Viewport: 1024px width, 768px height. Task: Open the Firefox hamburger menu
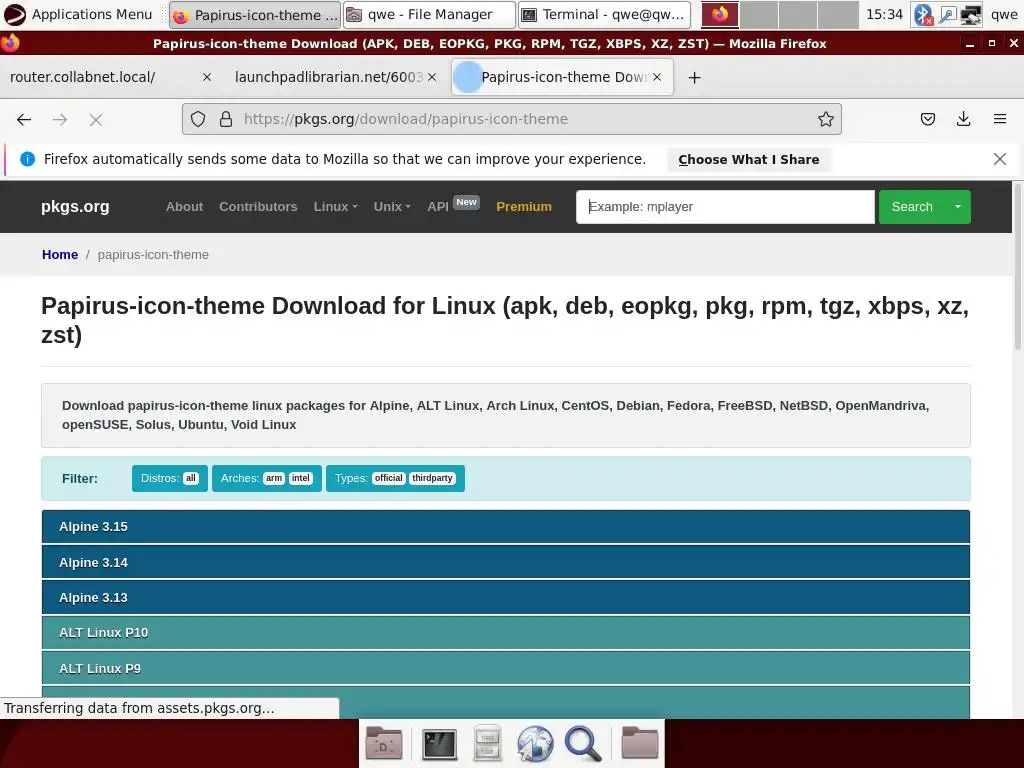click(999, 119)
